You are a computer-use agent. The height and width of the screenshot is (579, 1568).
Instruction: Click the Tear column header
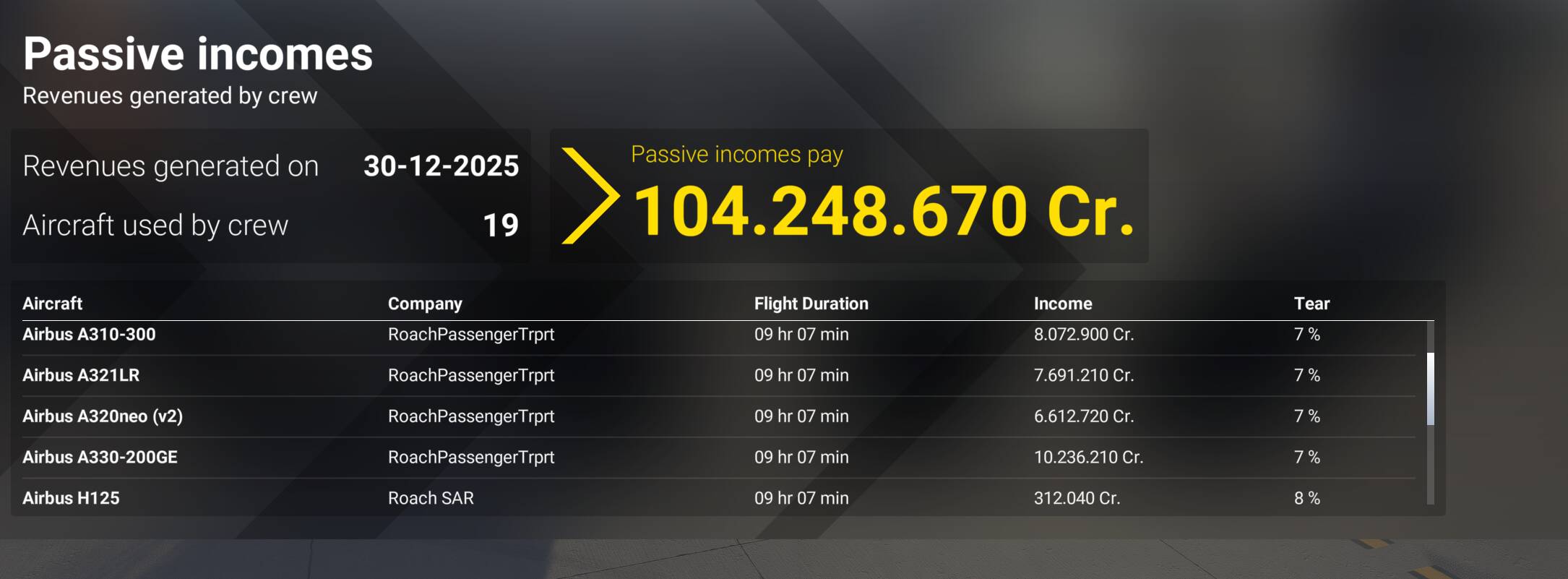point(1311,304)
